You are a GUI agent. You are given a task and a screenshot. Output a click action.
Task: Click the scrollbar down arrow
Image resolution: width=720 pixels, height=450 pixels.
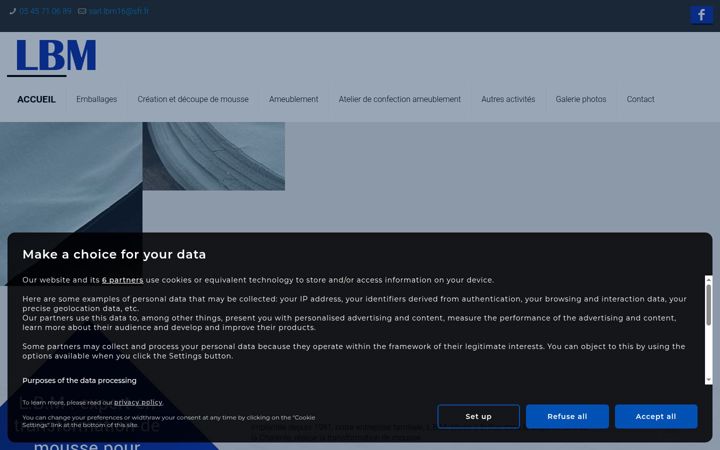(x=709, y=380)
